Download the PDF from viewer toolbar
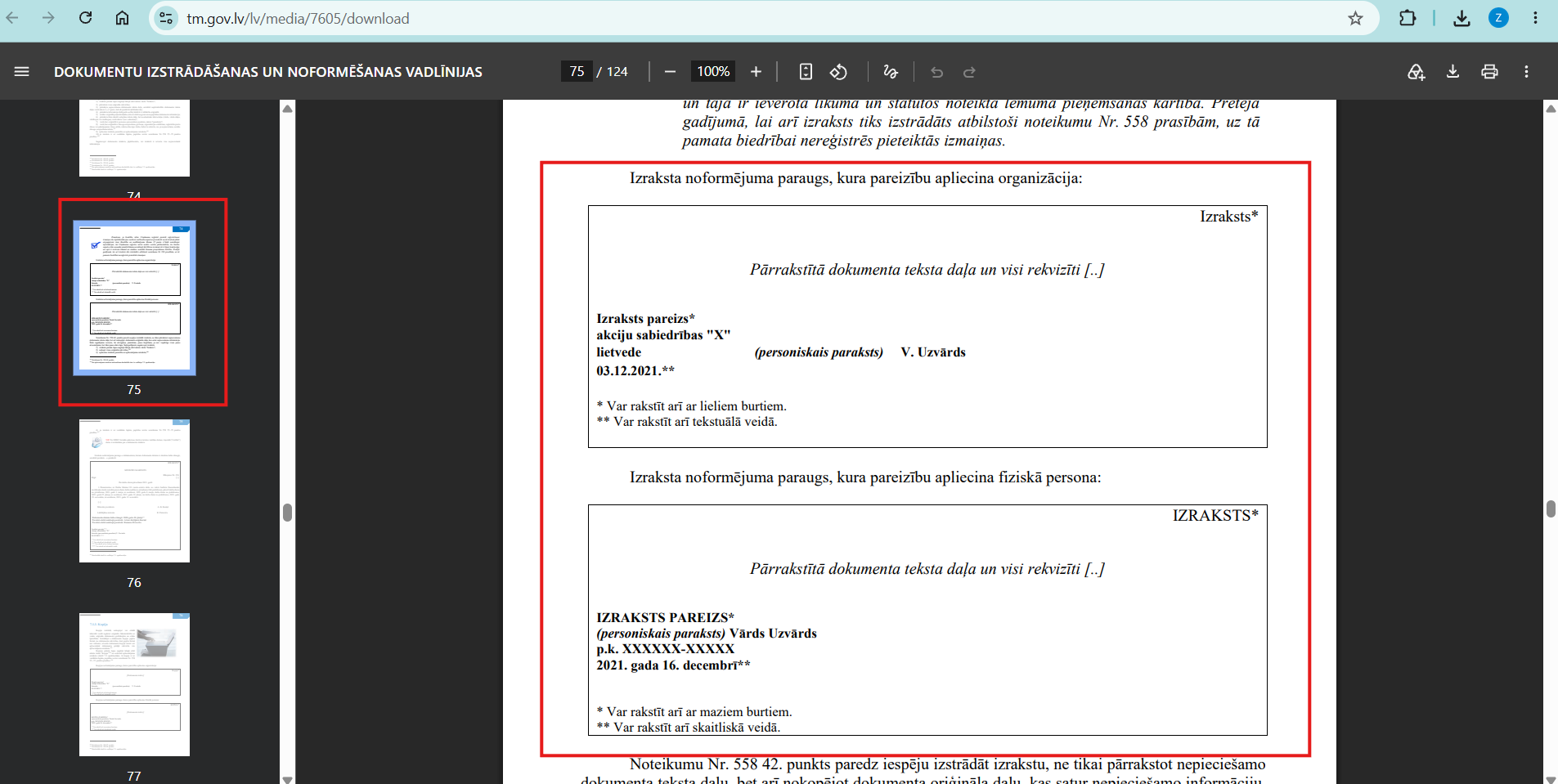The width and height of the screenshot is (1558, 784). pyautogui.click(x=1452, y=72)
